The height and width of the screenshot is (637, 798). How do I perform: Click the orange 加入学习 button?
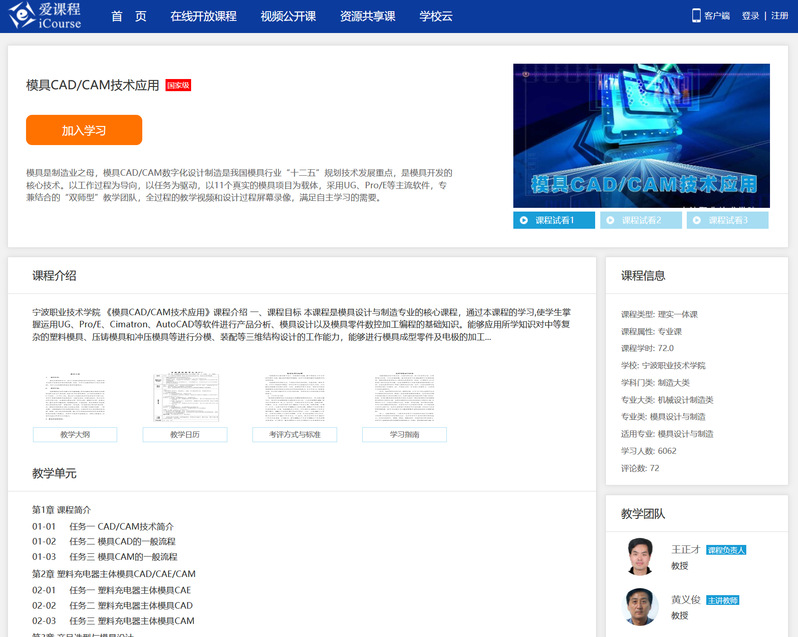pos(84,130)
